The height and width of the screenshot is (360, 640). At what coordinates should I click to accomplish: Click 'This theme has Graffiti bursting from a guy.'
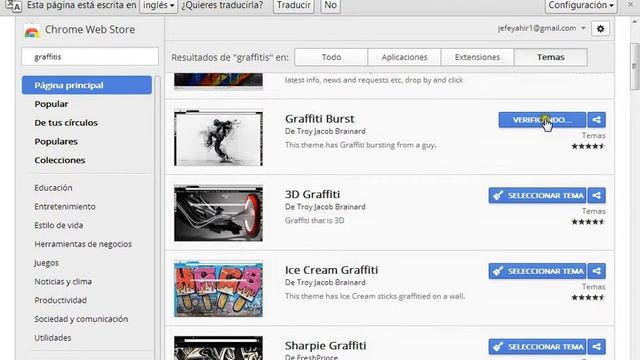(360, 145)
